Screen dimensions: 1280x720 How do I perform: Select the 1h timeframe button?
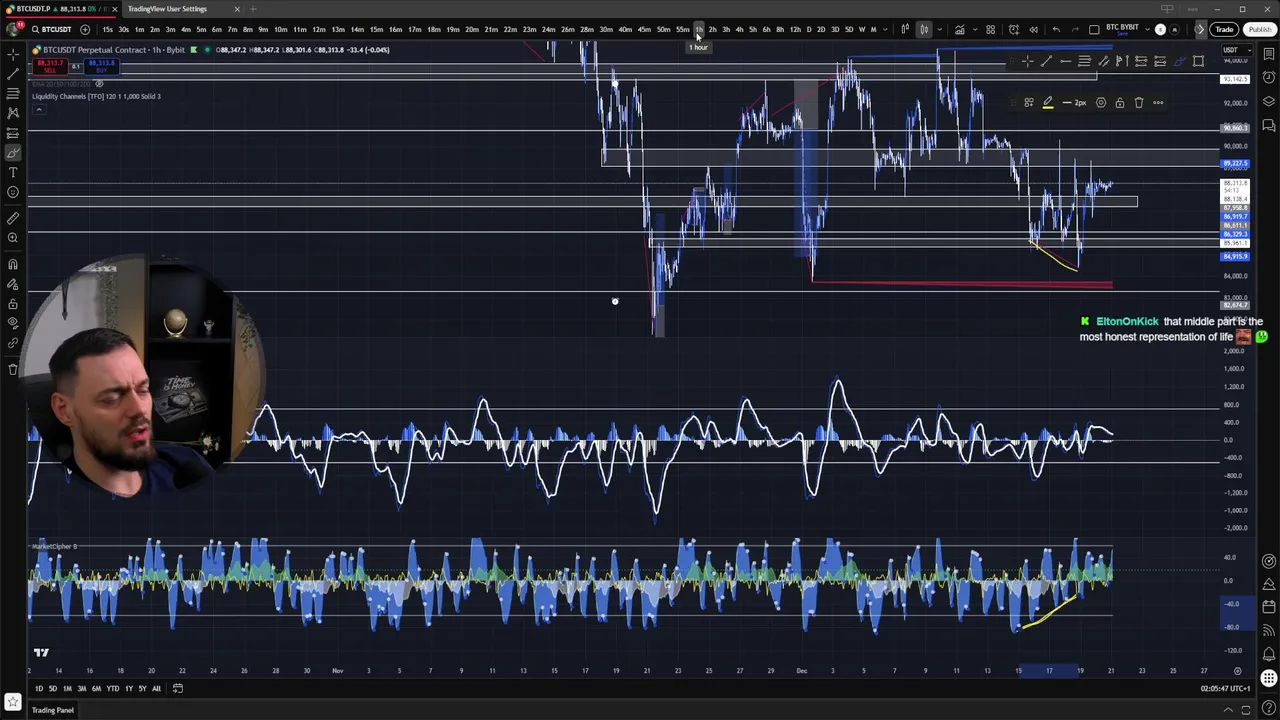click(x=699, y=29)
